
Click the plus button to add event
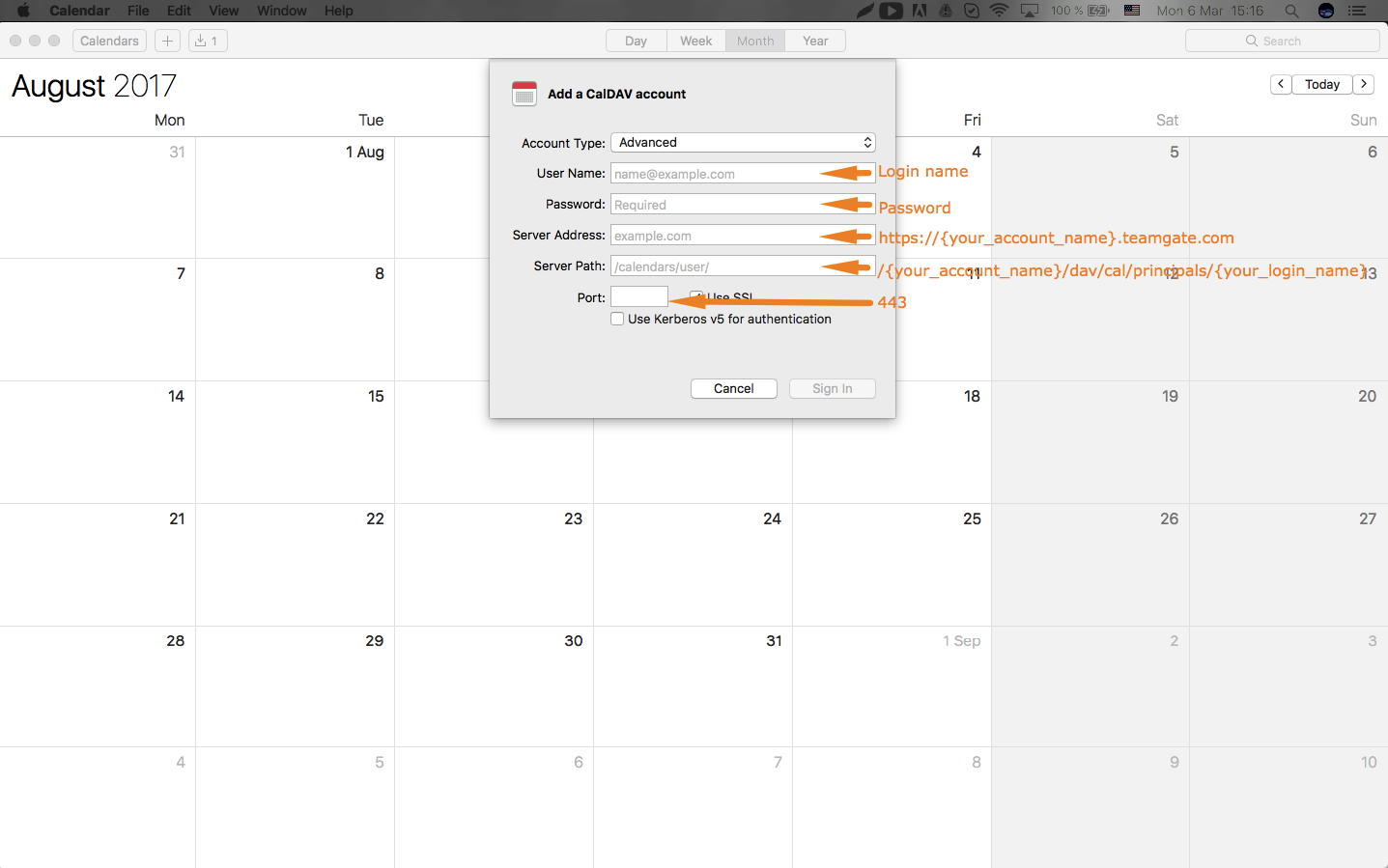tap(167, 41)
